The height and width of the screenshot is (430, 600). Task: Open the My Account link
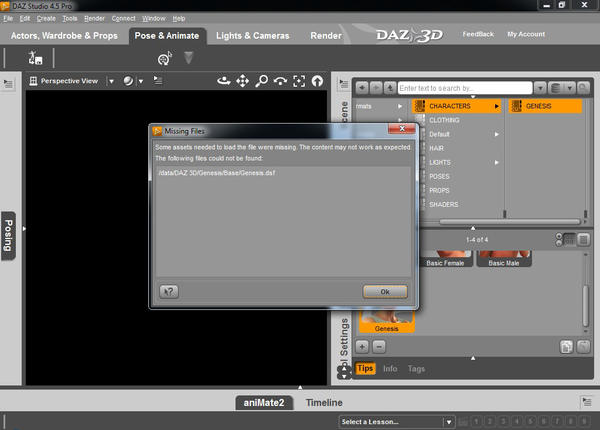point(526,34)
